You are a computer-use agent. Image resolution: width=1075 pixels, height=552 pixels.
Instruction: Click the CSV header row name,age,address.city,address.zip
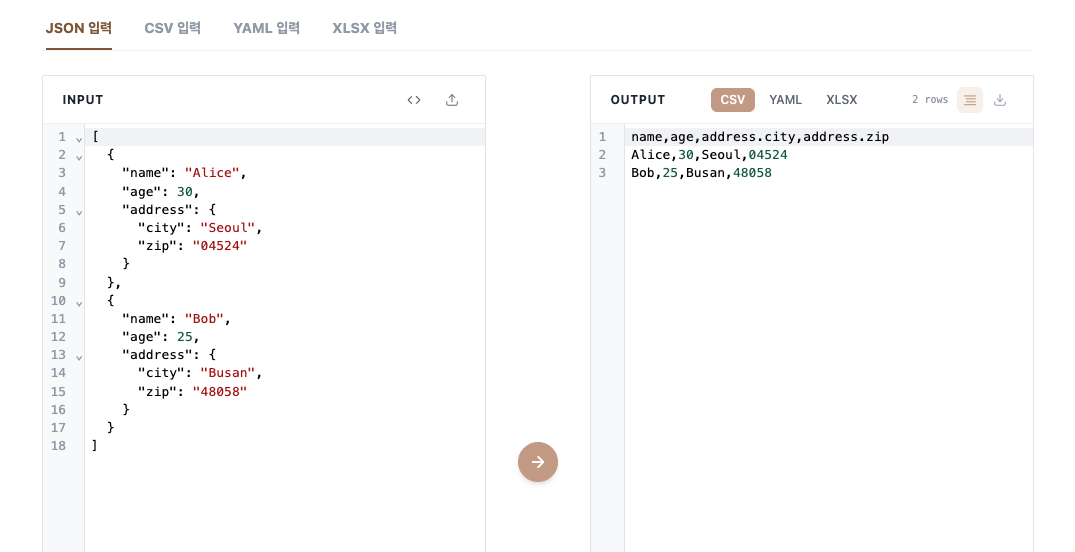pos(760,136)
